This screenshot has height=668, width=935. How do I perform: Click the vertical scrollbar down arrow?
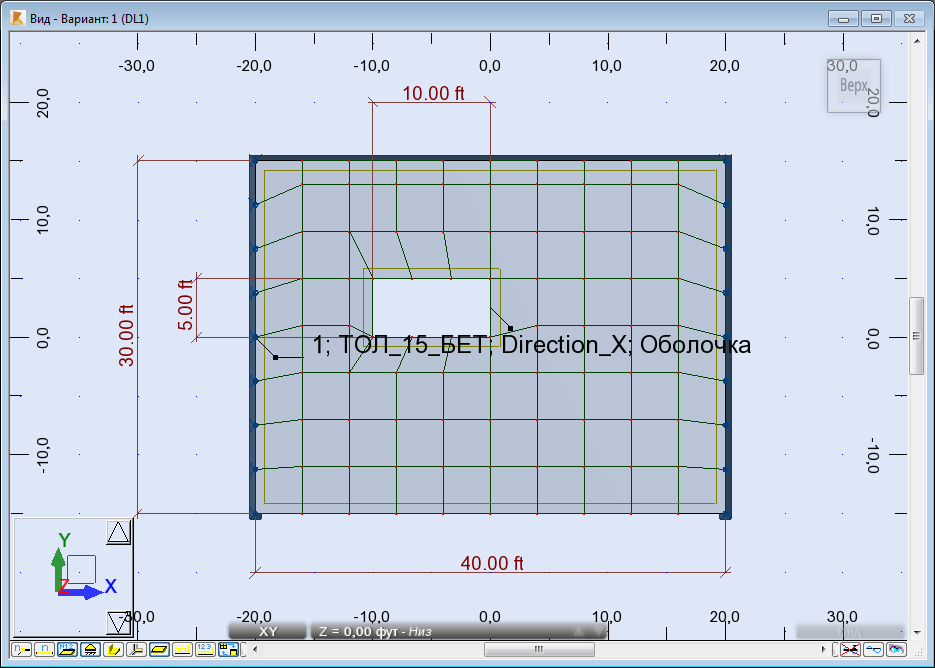point(917,632)
